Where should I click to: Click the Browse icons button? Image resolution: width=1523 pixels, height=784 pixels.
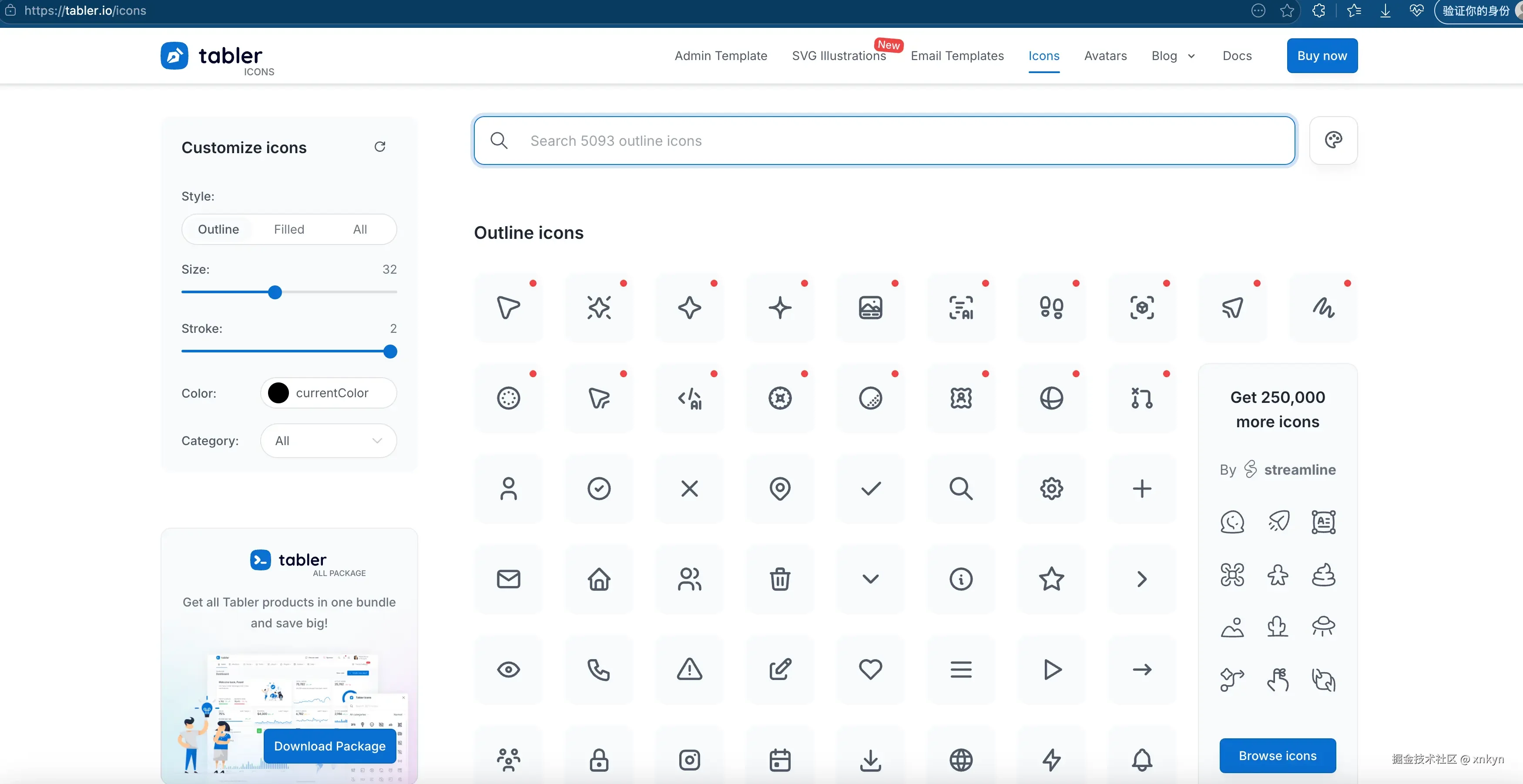point(1277,756)
